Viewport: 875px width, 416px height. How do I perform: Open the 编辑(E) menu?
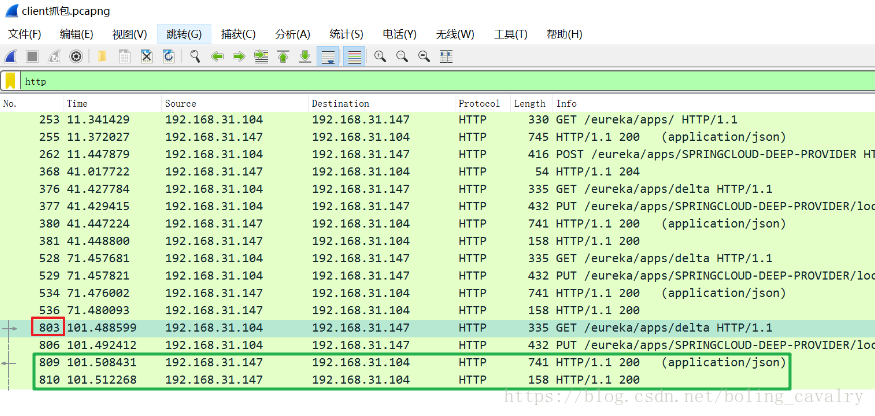76,34
